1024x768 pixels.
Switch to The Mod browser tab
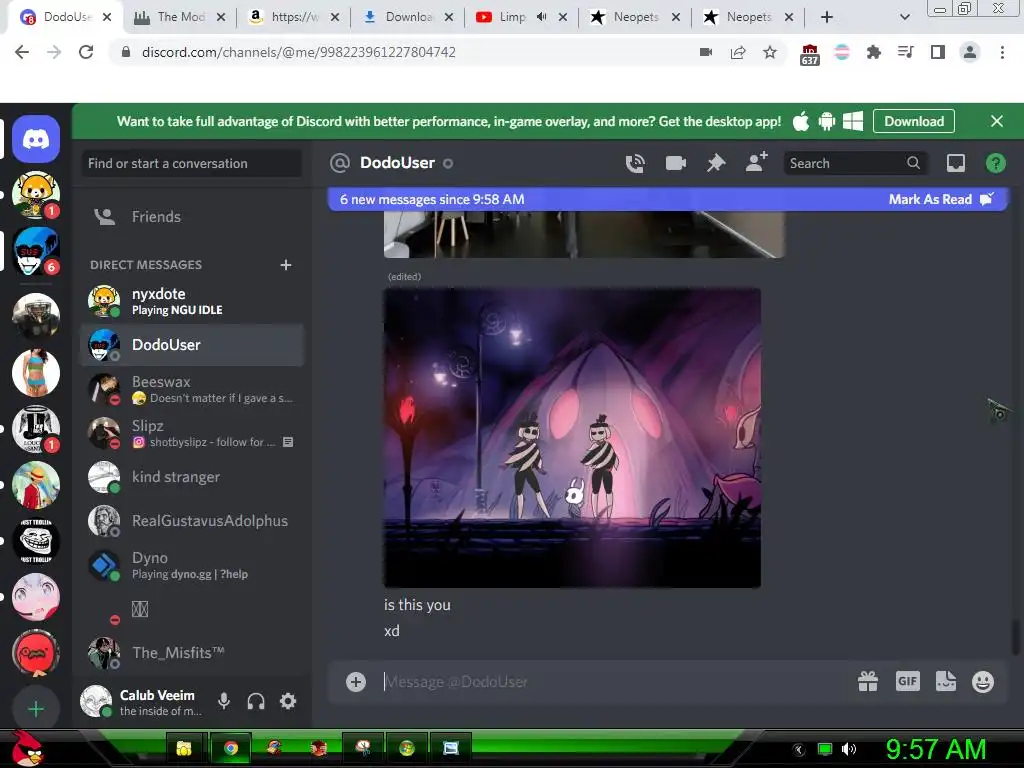(180, 17)
